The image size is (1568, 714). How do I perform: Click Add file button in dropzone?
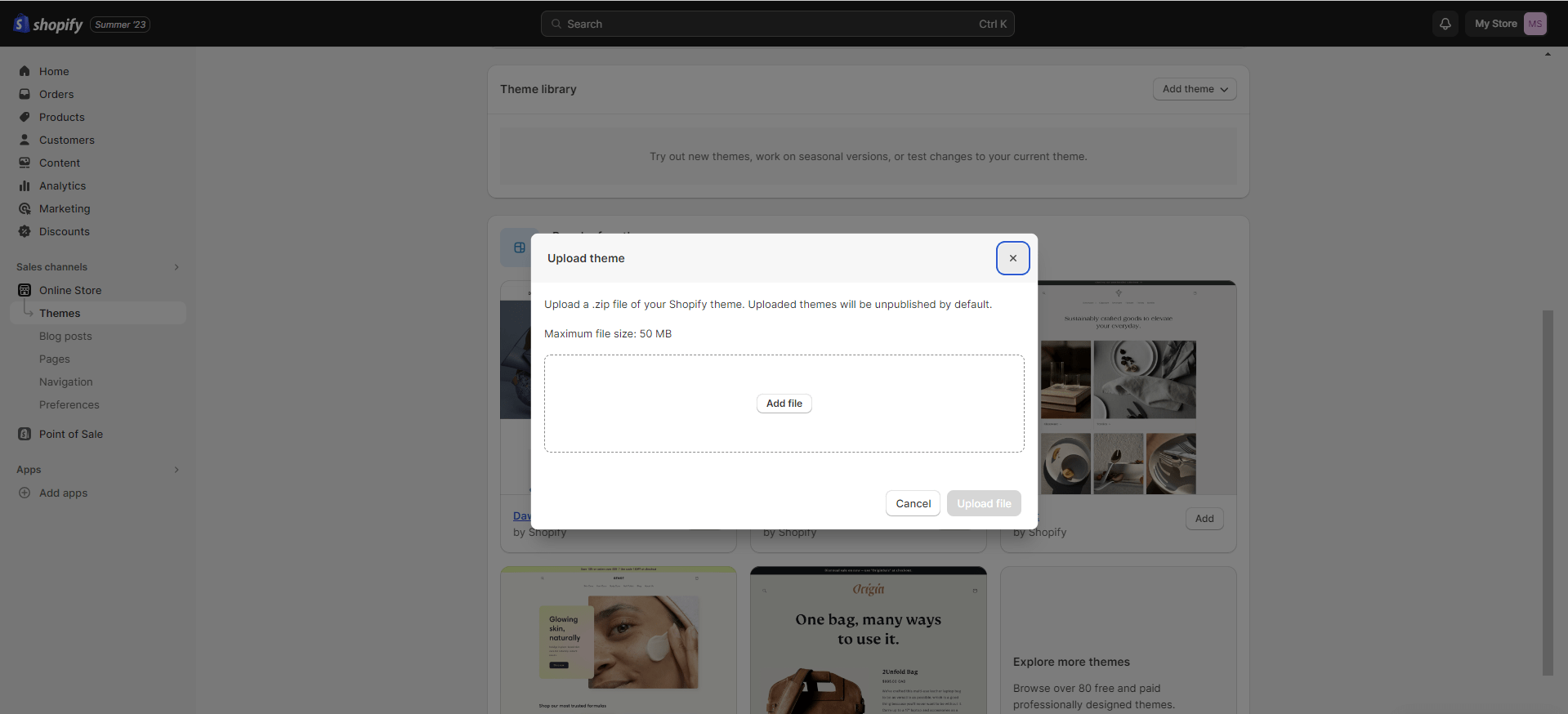(x=784, y=404)
